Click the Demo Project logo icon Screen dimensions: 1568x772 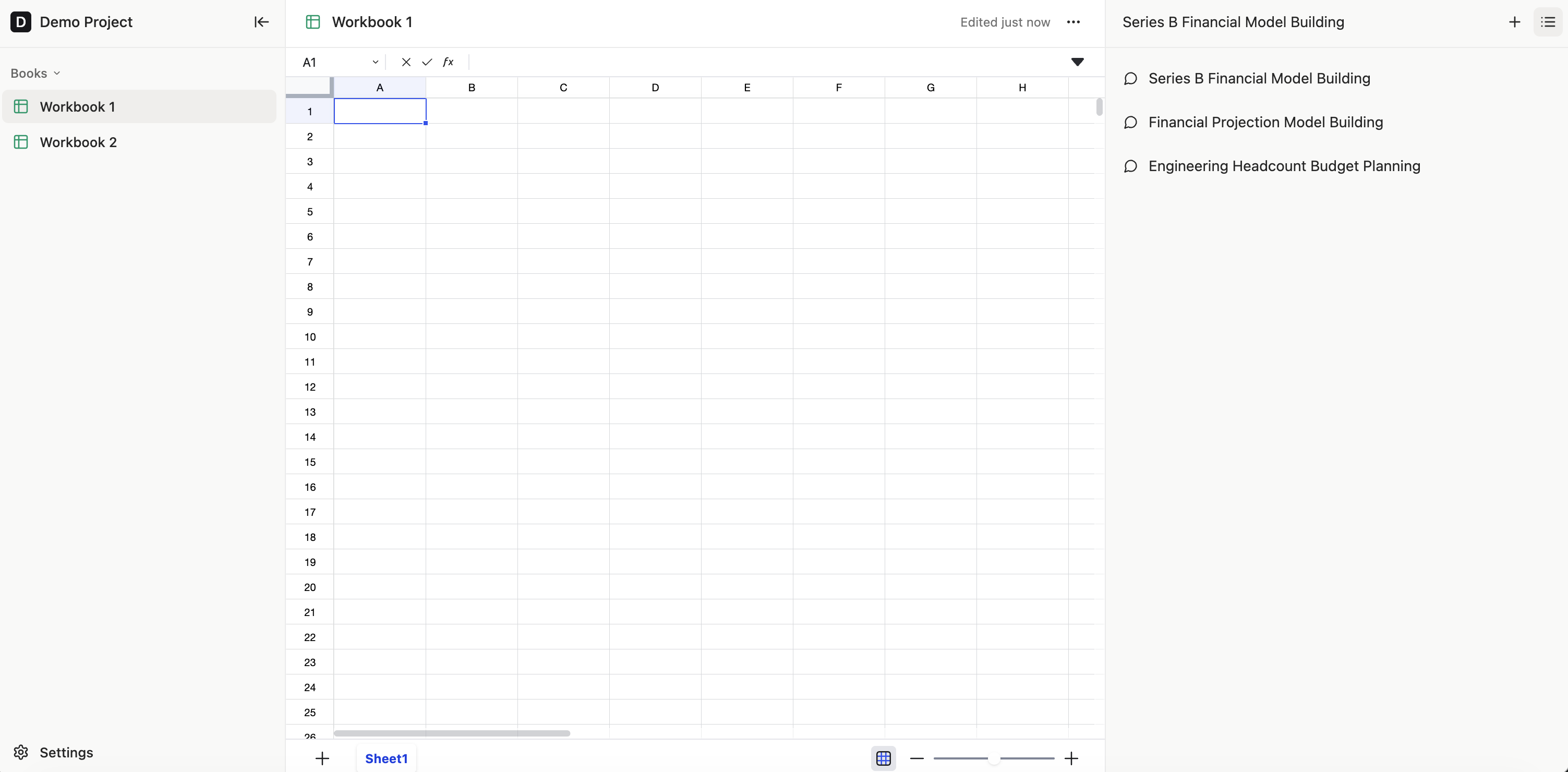click(x=21, y=22)
